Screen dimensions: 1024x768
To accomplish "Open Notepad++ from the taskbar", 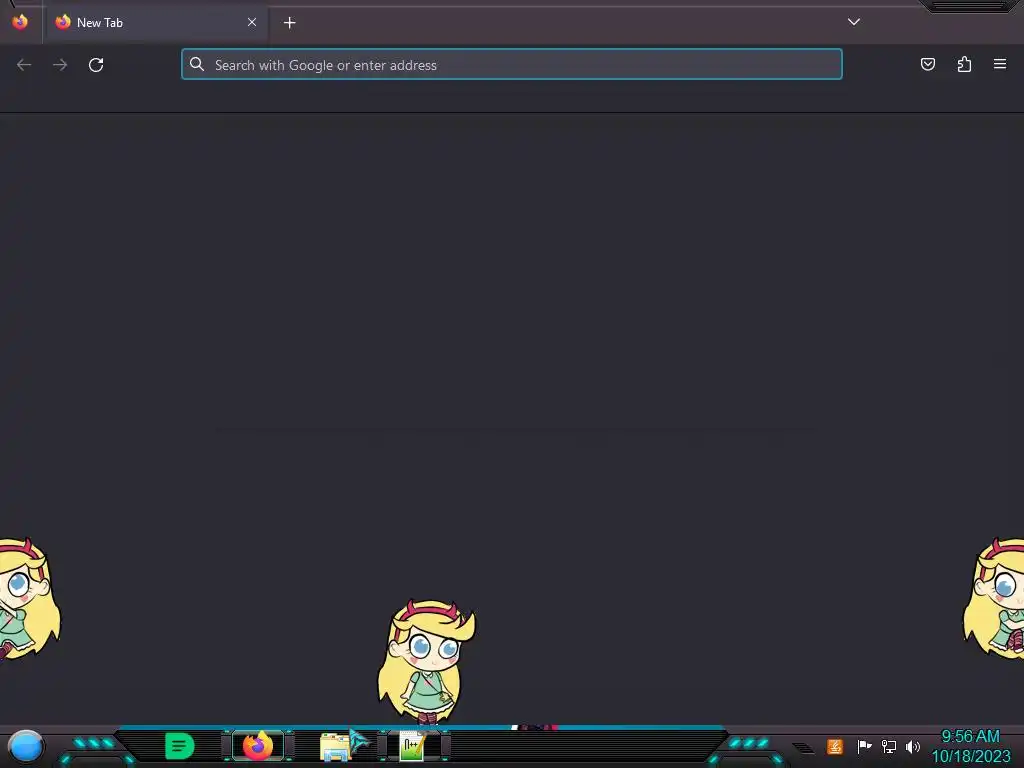I will (x=413, y=746).
